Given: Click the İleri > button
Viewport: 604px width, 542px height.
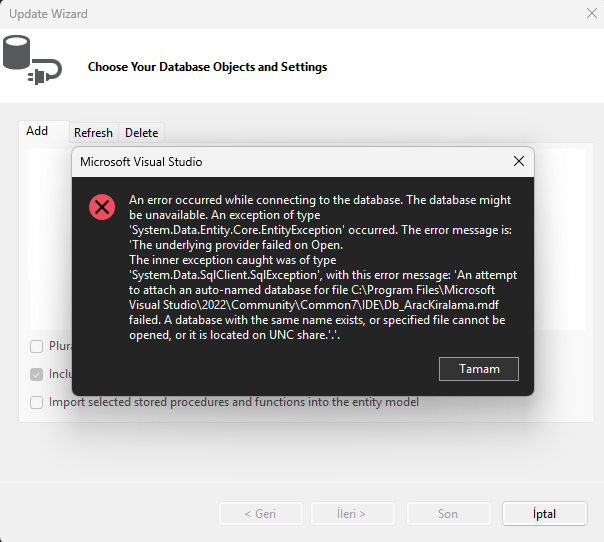Looking at the screenshot, I should (x=353, y=513).
